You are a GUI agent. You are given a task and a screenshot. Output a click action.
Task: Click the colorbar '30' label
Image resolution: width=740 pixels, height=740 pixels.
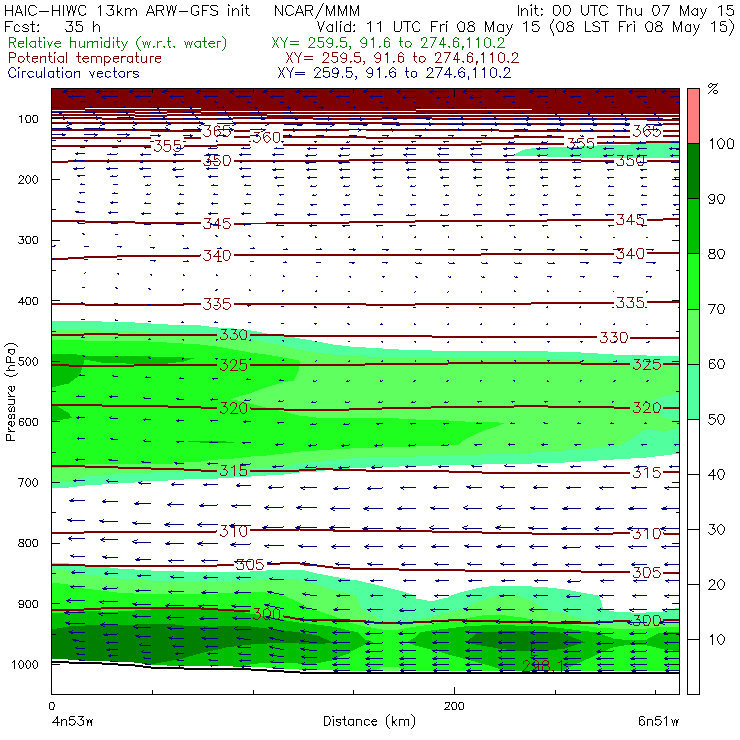click(716, 530)
